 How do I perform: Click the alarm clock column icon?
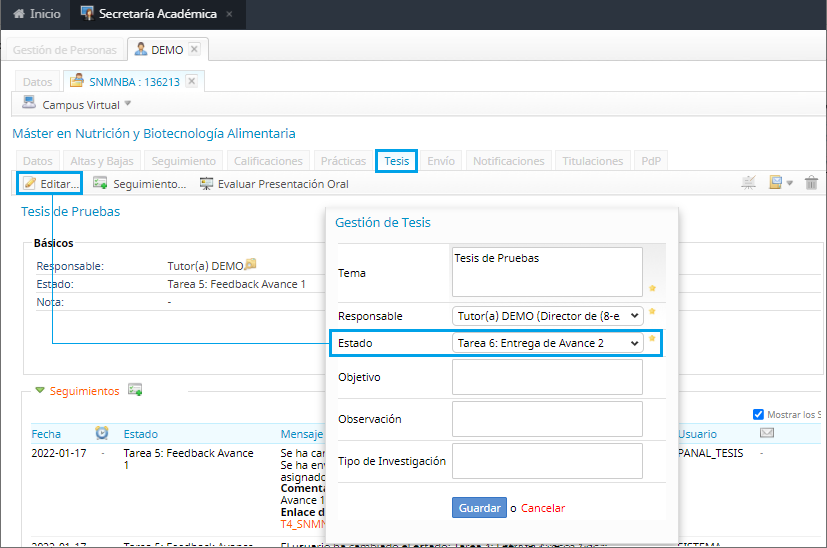(x=102, y=433)
